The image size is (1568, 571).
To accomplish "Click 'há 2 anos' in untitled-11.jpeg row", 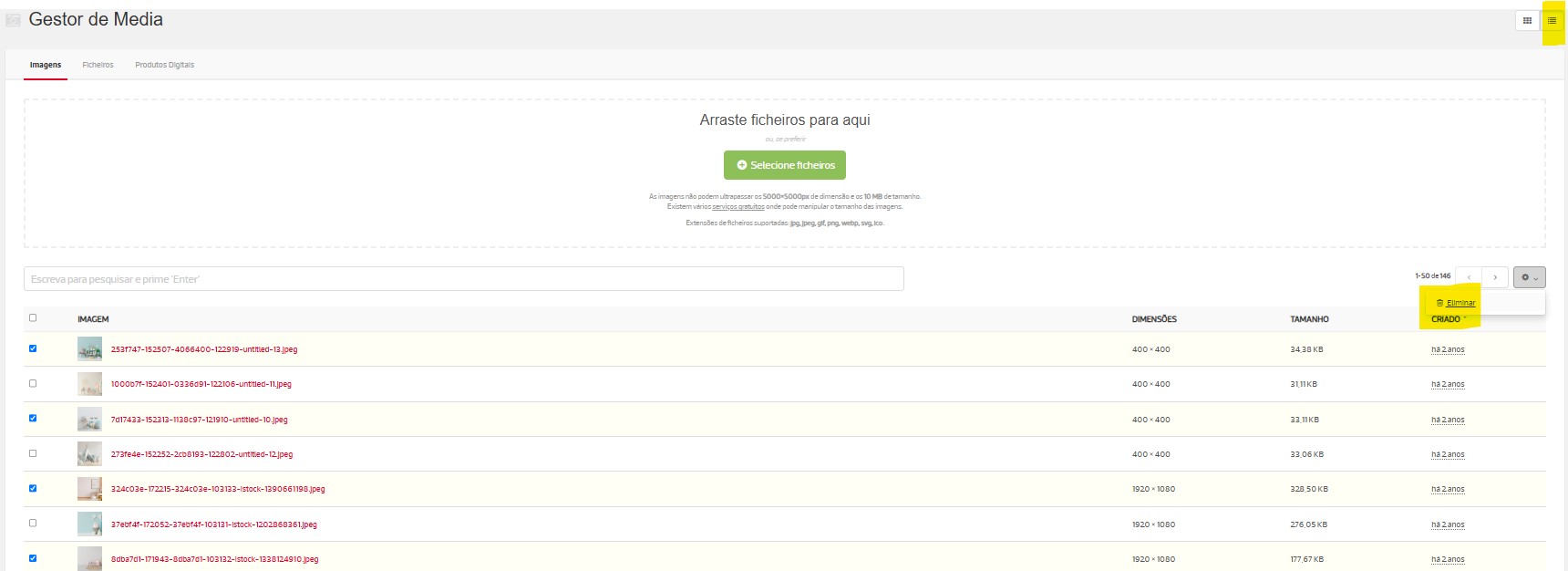I will (x=1448, y=384).
